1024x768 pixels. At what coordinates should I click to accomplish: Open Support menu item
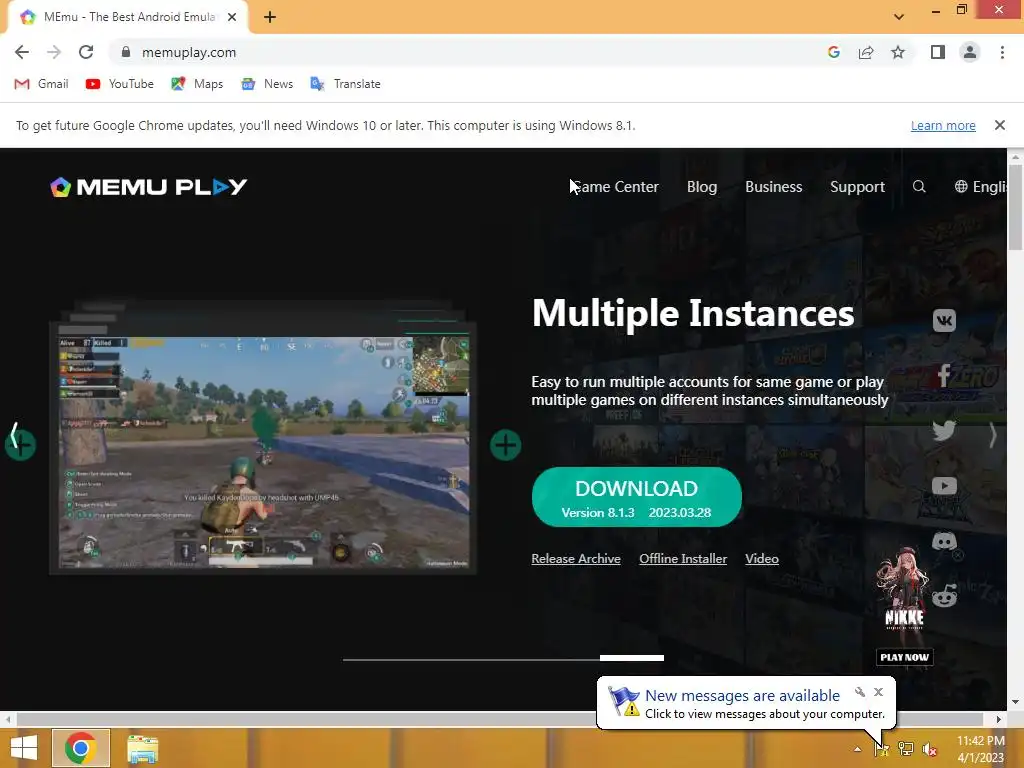click(857, 187)
